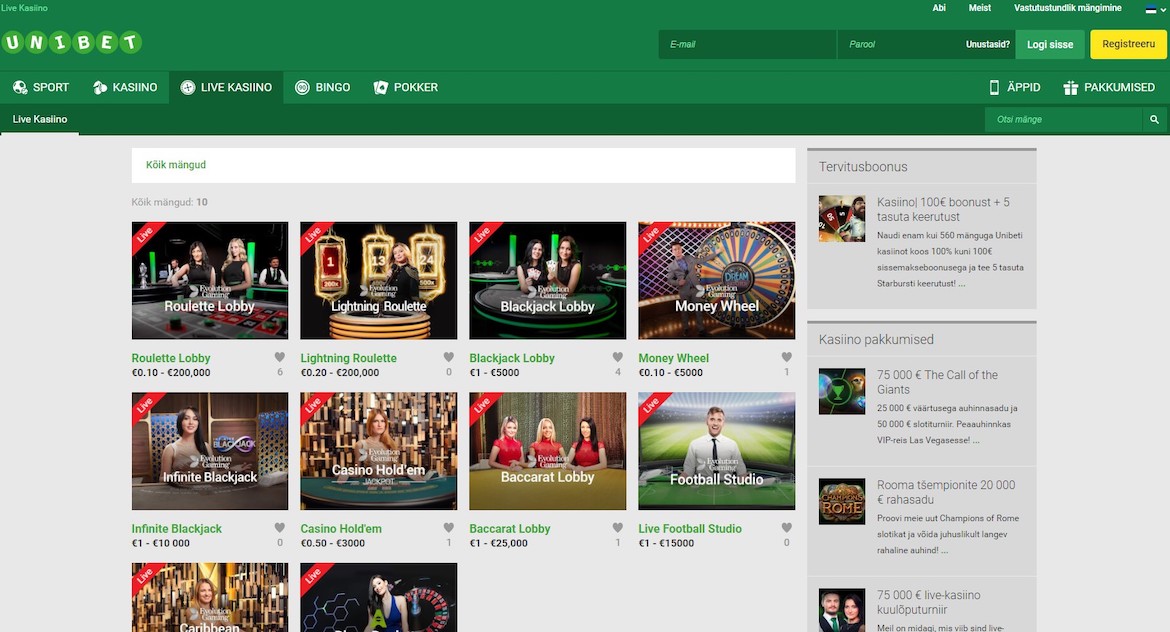1170x632 pixels.
Task: Click the Sport ball icon
Action: point(20,87)
